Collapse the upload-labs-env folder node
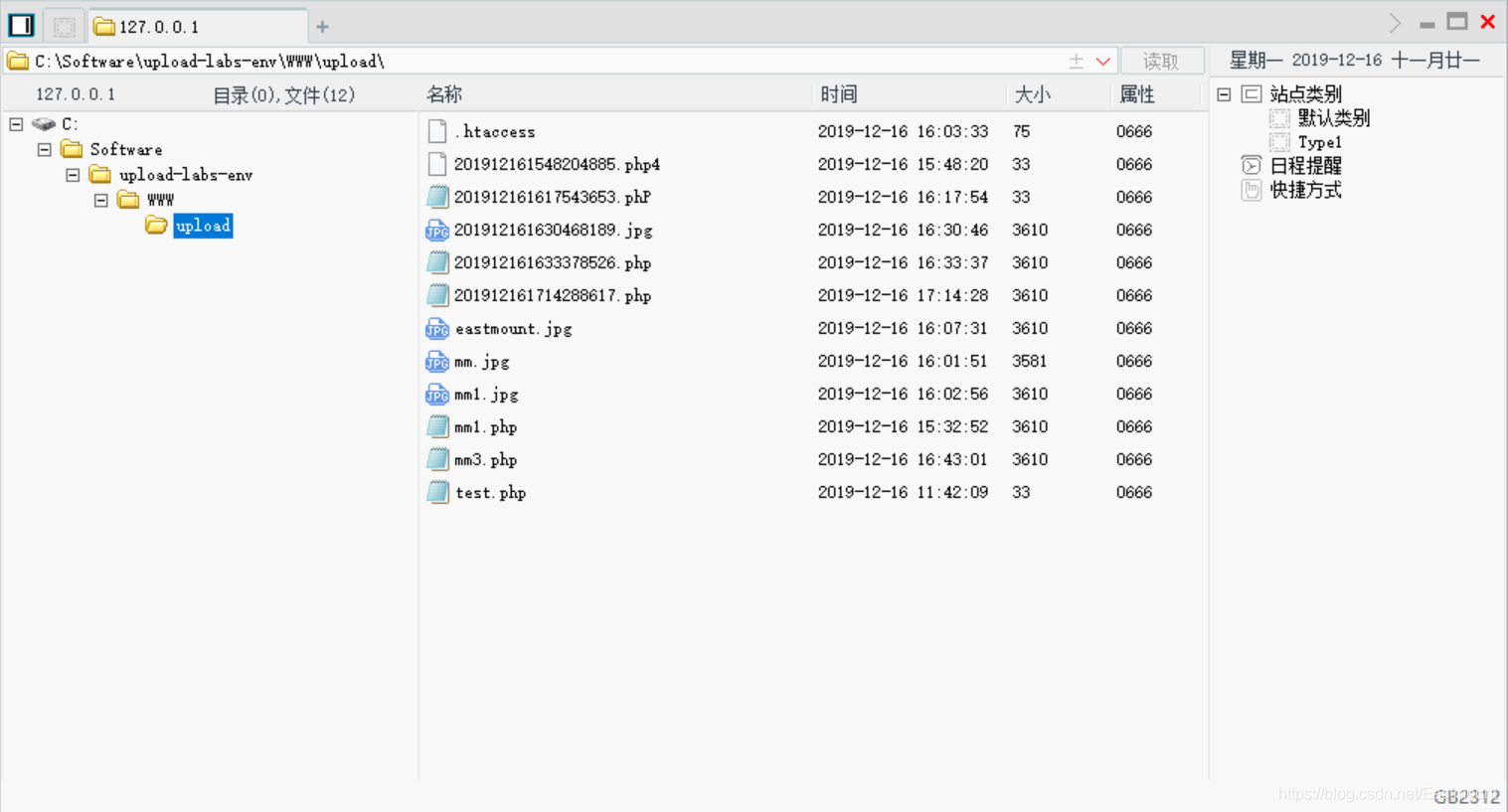This screenshot has width=1508, height=812. 73,175
